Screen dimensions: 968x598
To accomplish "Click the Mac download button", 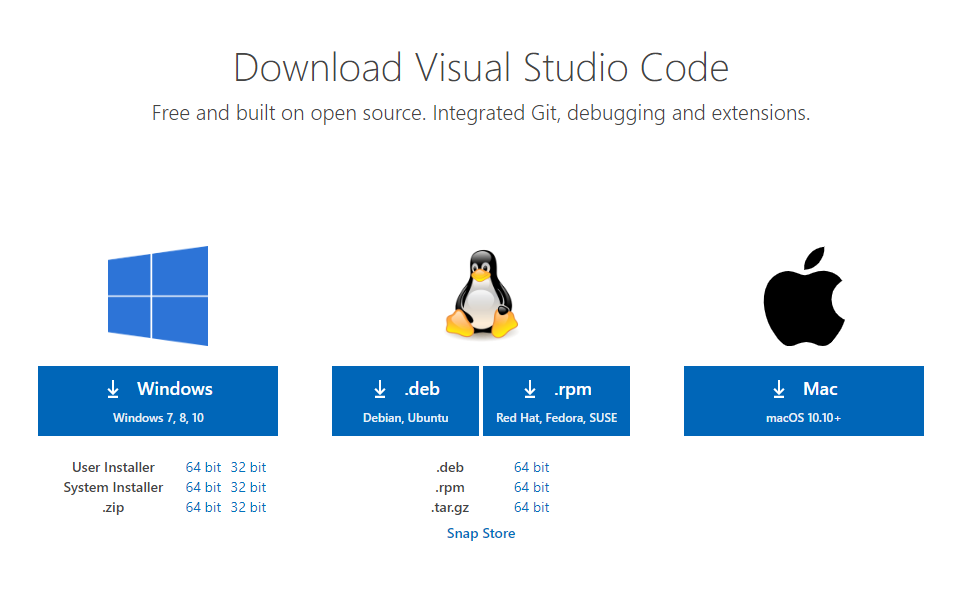I will coord(804,401).
